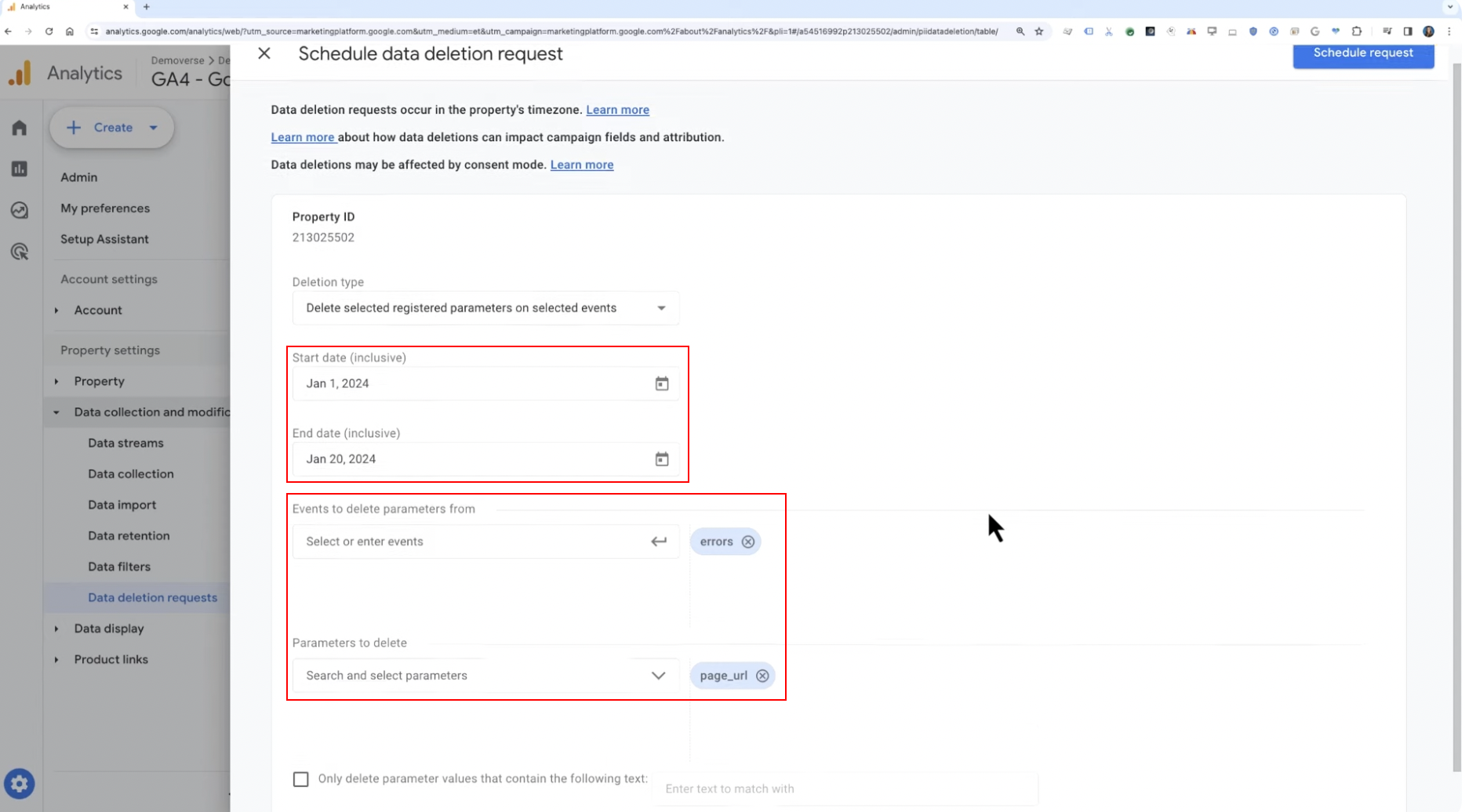Open the Explore icon in the rail
Image resolution: width=1465 pixels, height=812 pixels.
click(20, 210)
